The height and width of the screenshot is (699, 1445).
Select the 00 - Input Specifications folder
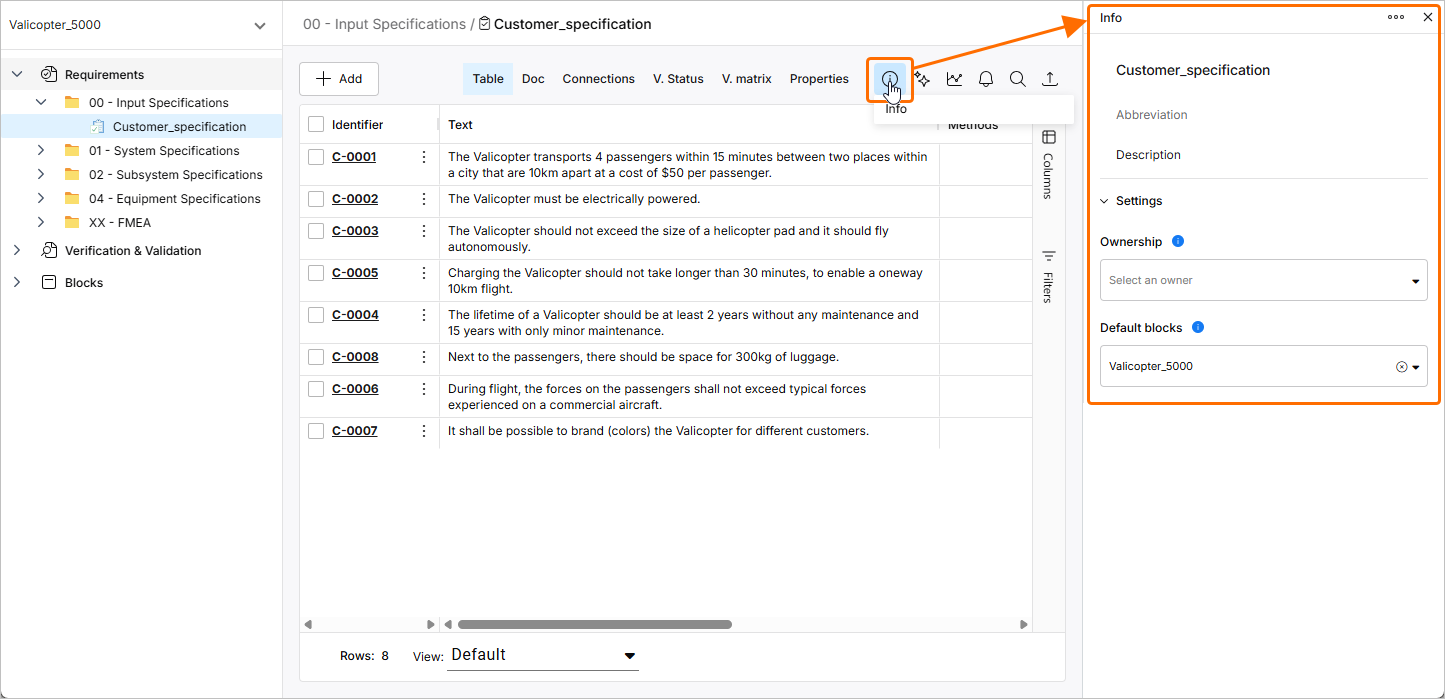[x=159, y=102]
